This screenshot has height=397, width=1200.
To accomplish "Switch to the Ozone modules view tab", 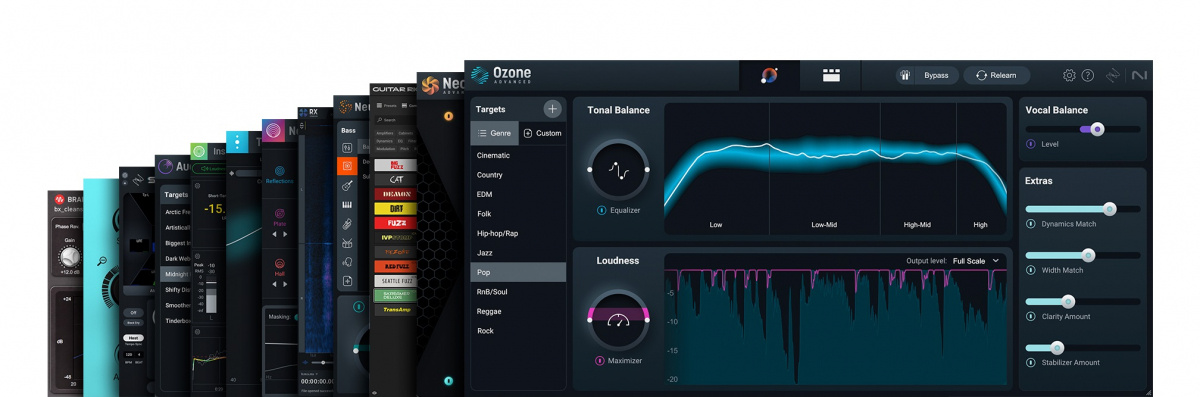I will [x=831, y=75].
